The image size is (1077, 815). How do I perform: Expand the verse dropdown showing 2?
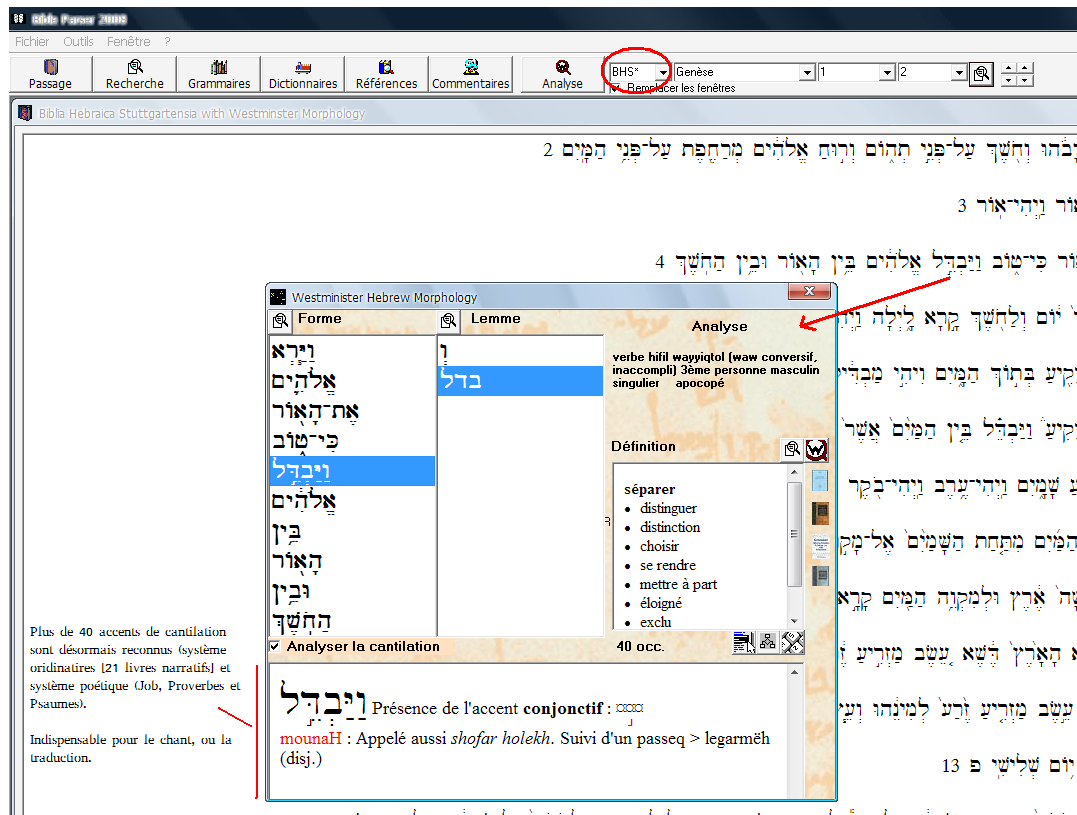[x=960, y=72]
